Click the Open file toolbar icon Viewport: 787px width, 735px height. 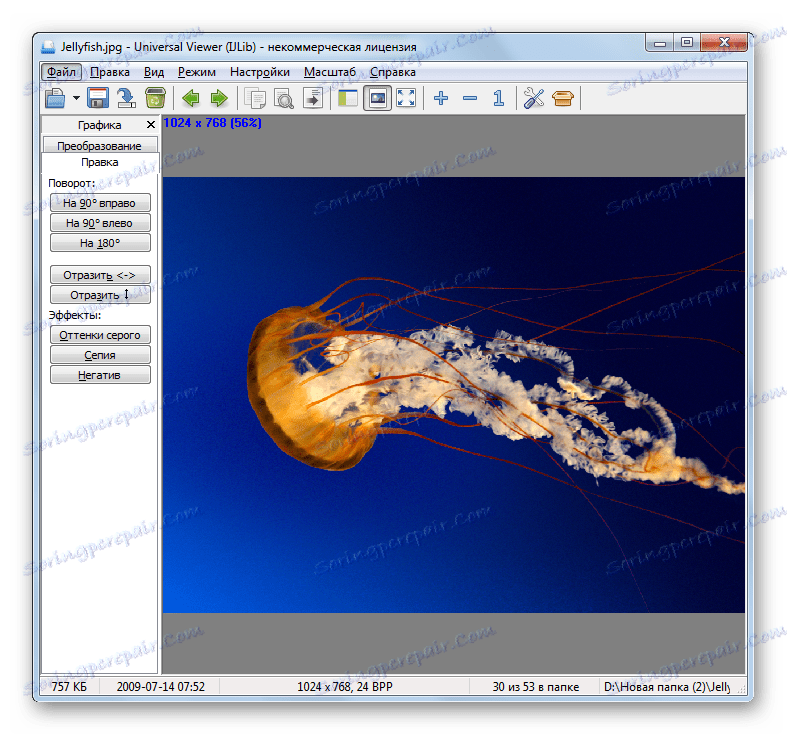[56, 98]
